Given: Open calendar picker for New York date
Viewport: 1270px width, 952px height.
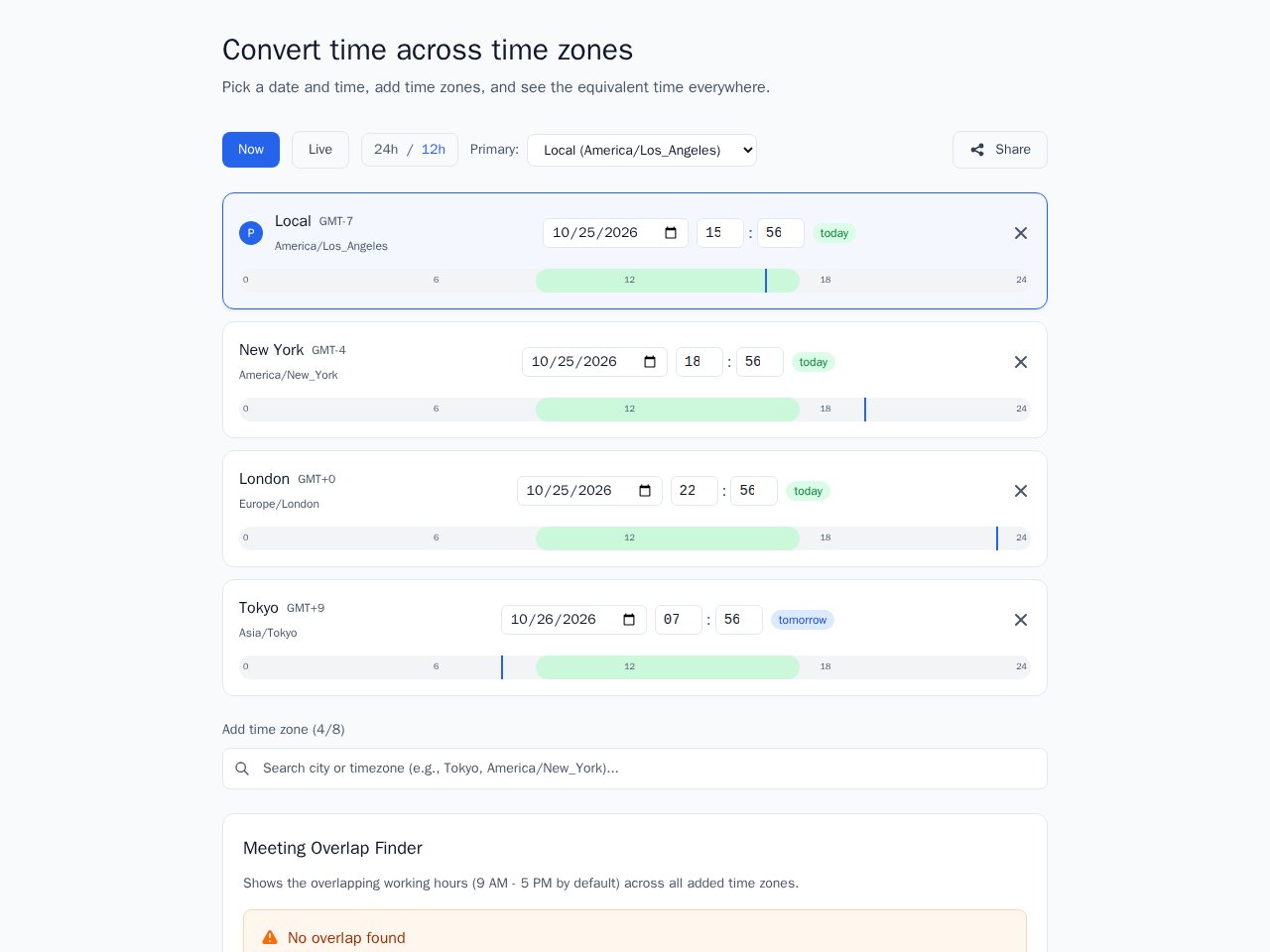Looking at the screenshot, I should [x=650, y=362].
